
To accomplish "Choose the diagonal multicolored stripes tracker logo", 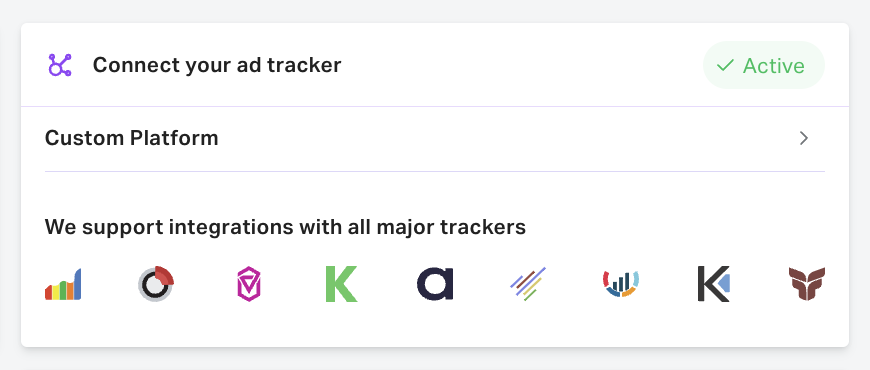I will pos(528,283).
